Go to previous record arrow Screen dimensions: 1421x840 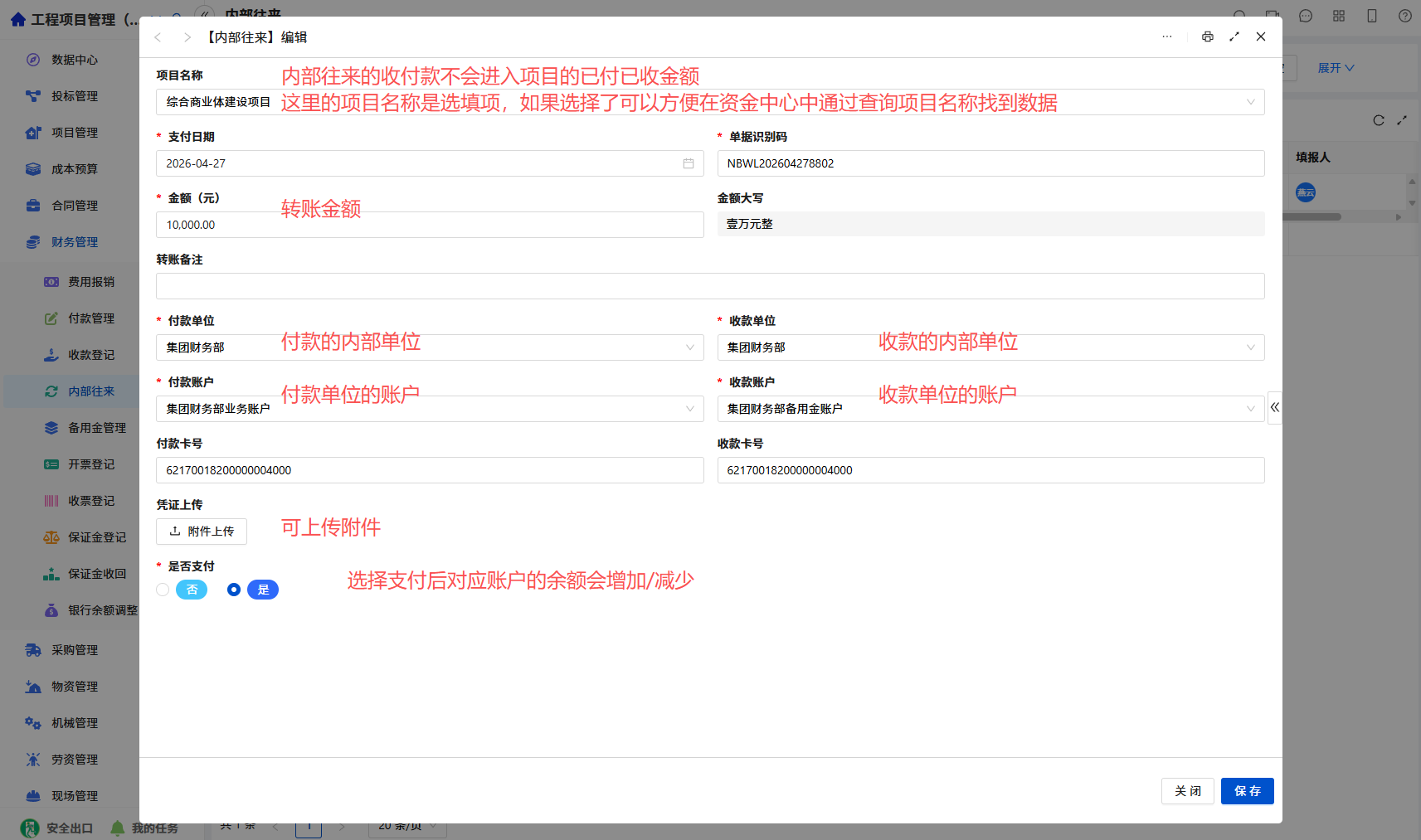pos(158,37)
